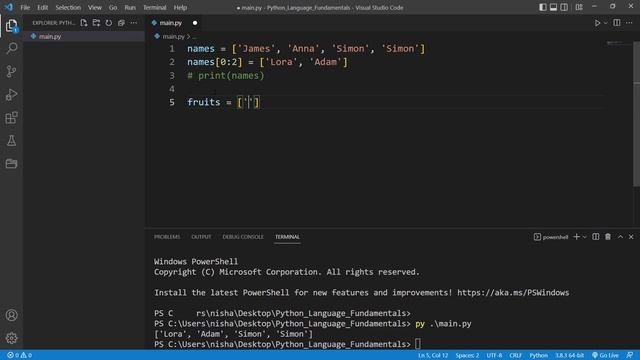Open the Search view
Viewport: 640px width, 360px height.
11,49
